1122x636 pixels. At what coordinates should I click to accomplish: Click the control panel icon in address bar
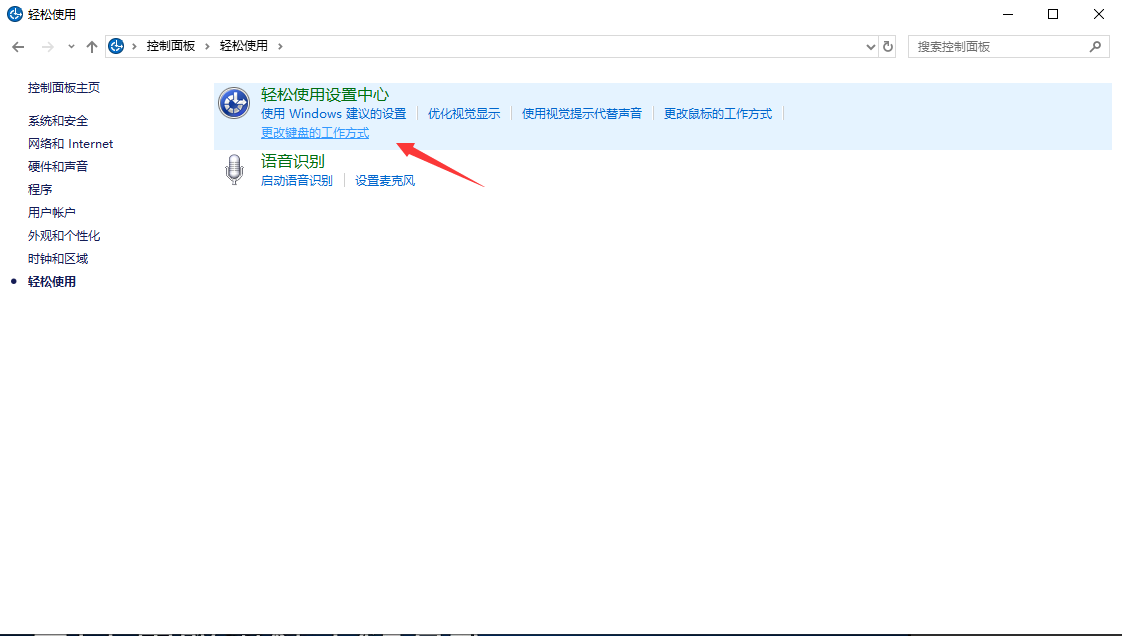point(117,46)
